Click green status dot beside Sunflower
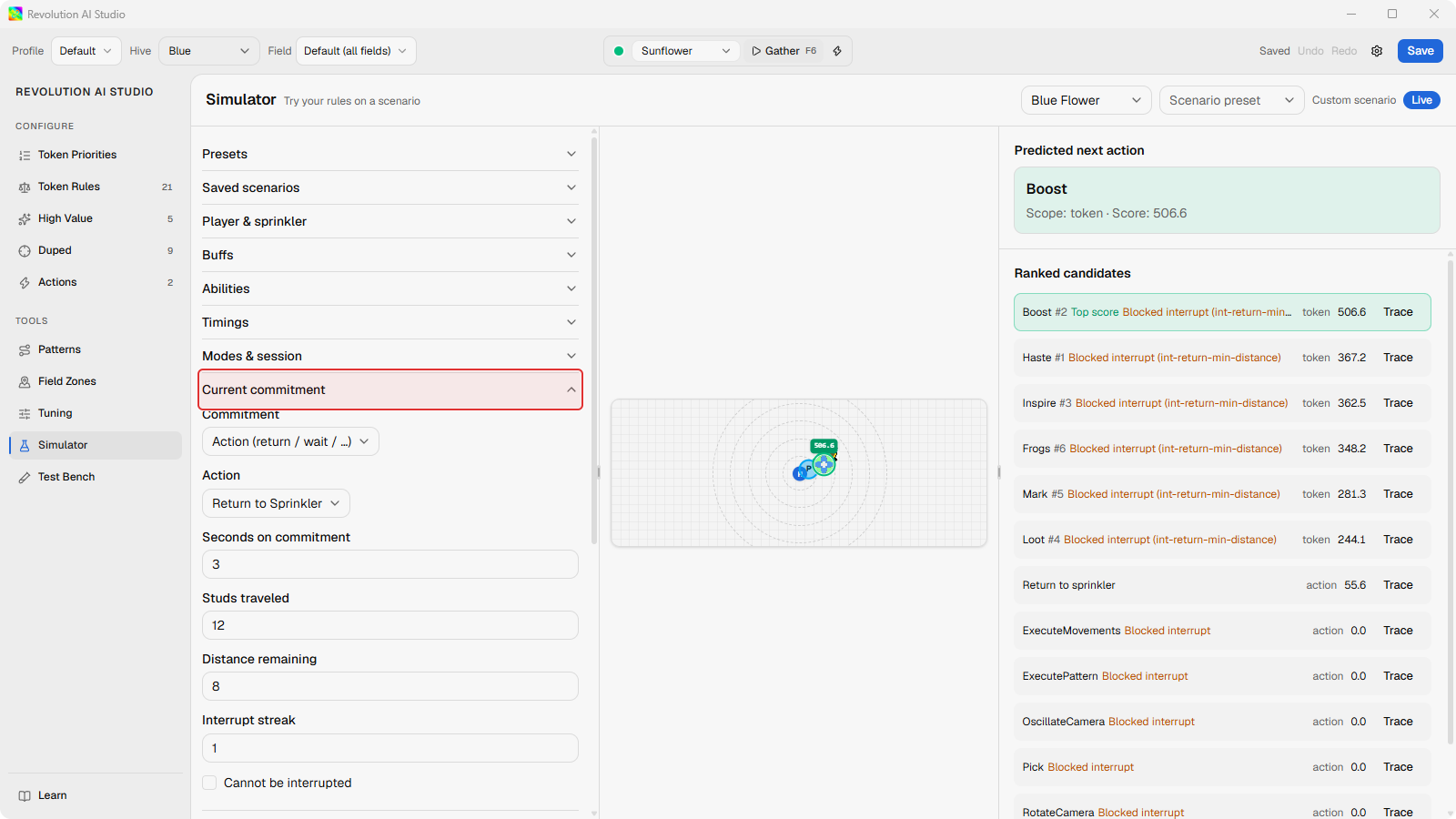 (619, 51)
